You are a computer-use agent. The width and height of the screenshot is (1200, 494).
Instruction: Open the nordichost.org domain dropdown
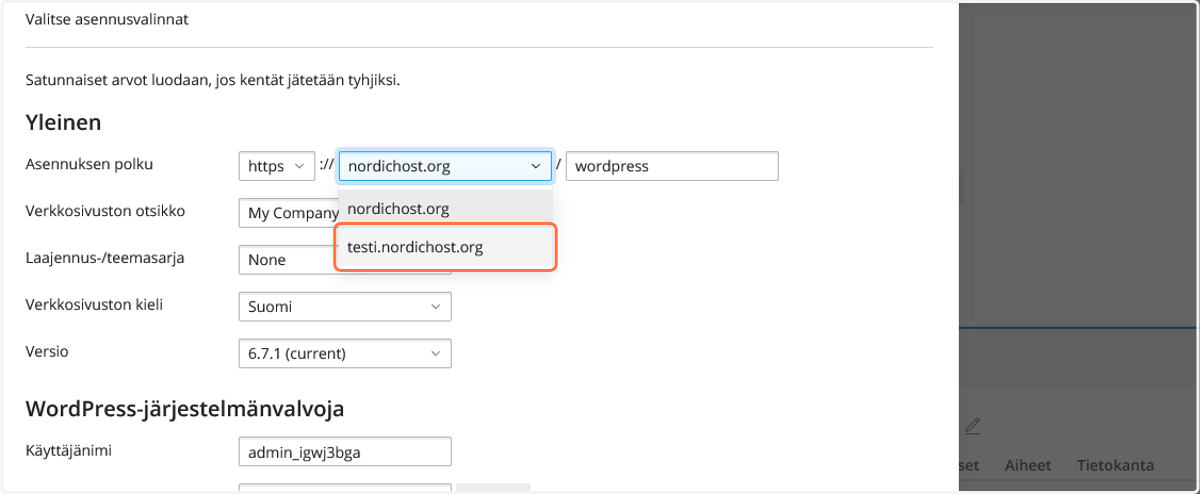pos(445,166)
